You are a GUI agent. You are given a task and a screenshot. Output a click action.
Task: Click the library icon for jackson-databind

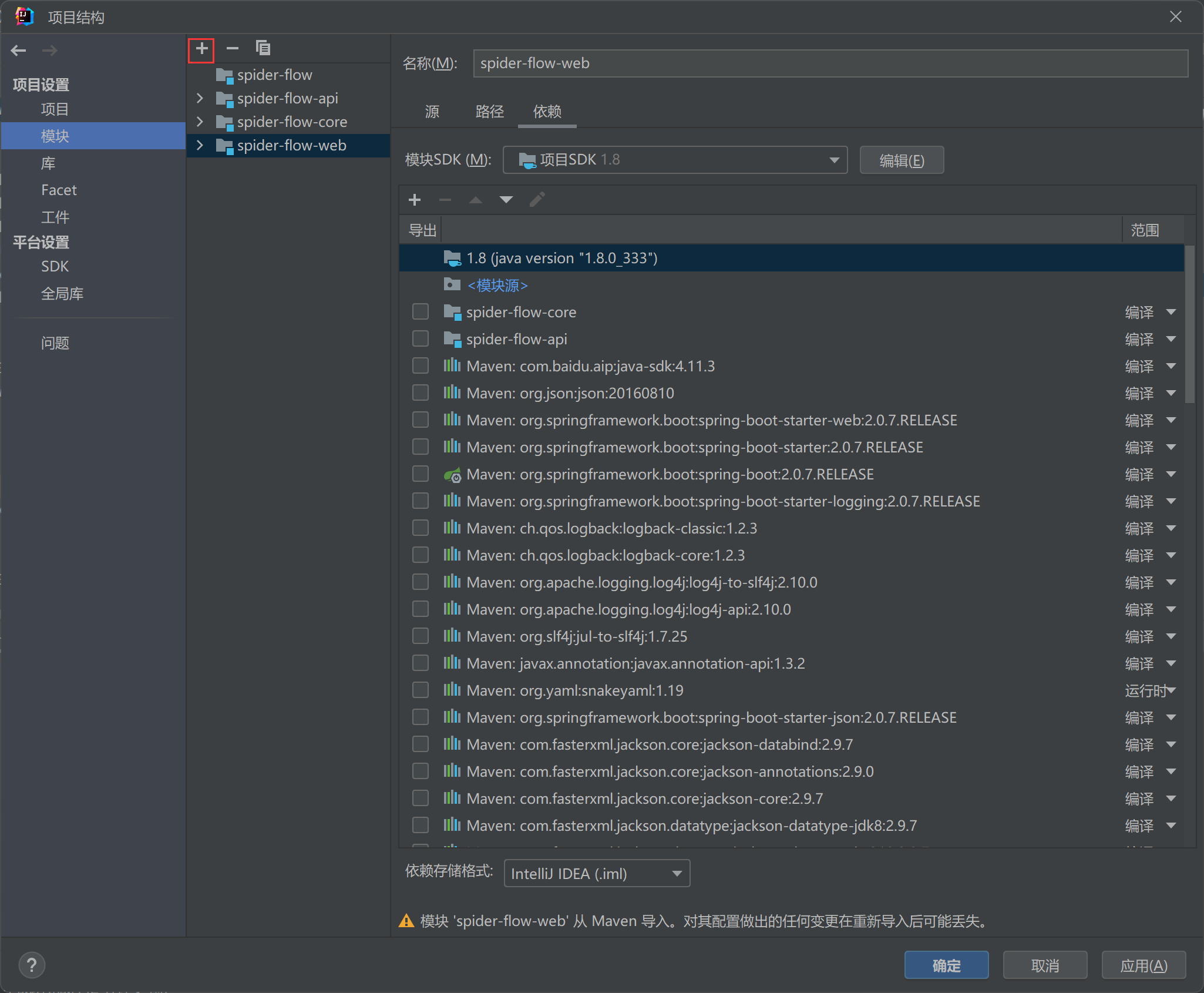(x=452, y=744)
